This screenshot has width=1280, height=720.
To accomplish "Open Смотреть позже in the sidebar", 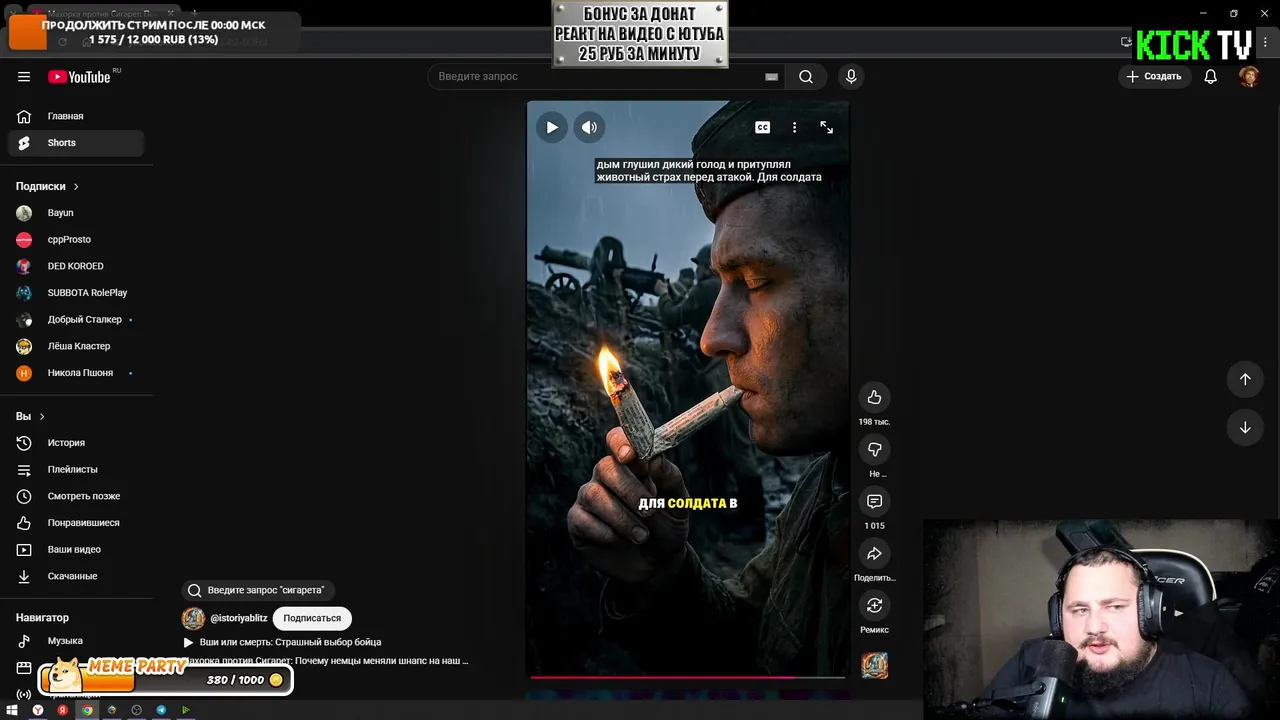I will [76, 496].
